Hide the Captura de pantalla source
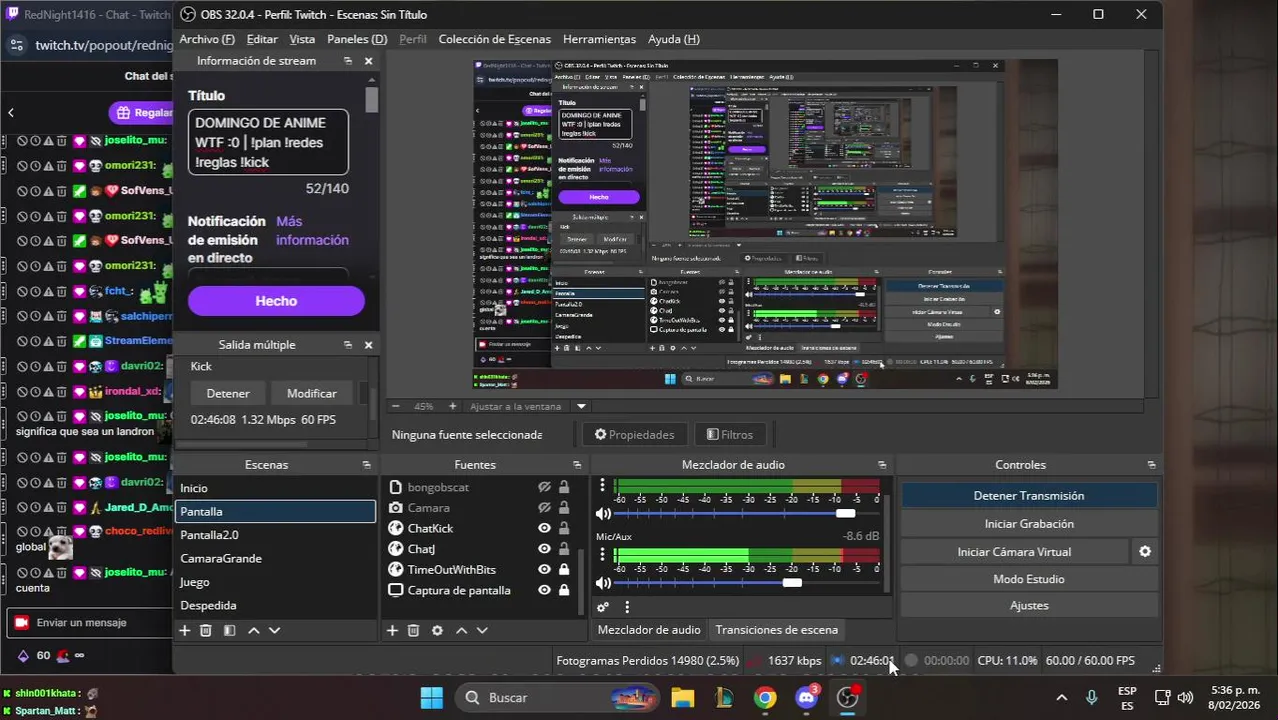This screenshot has height=720, width=1278. 544,590
